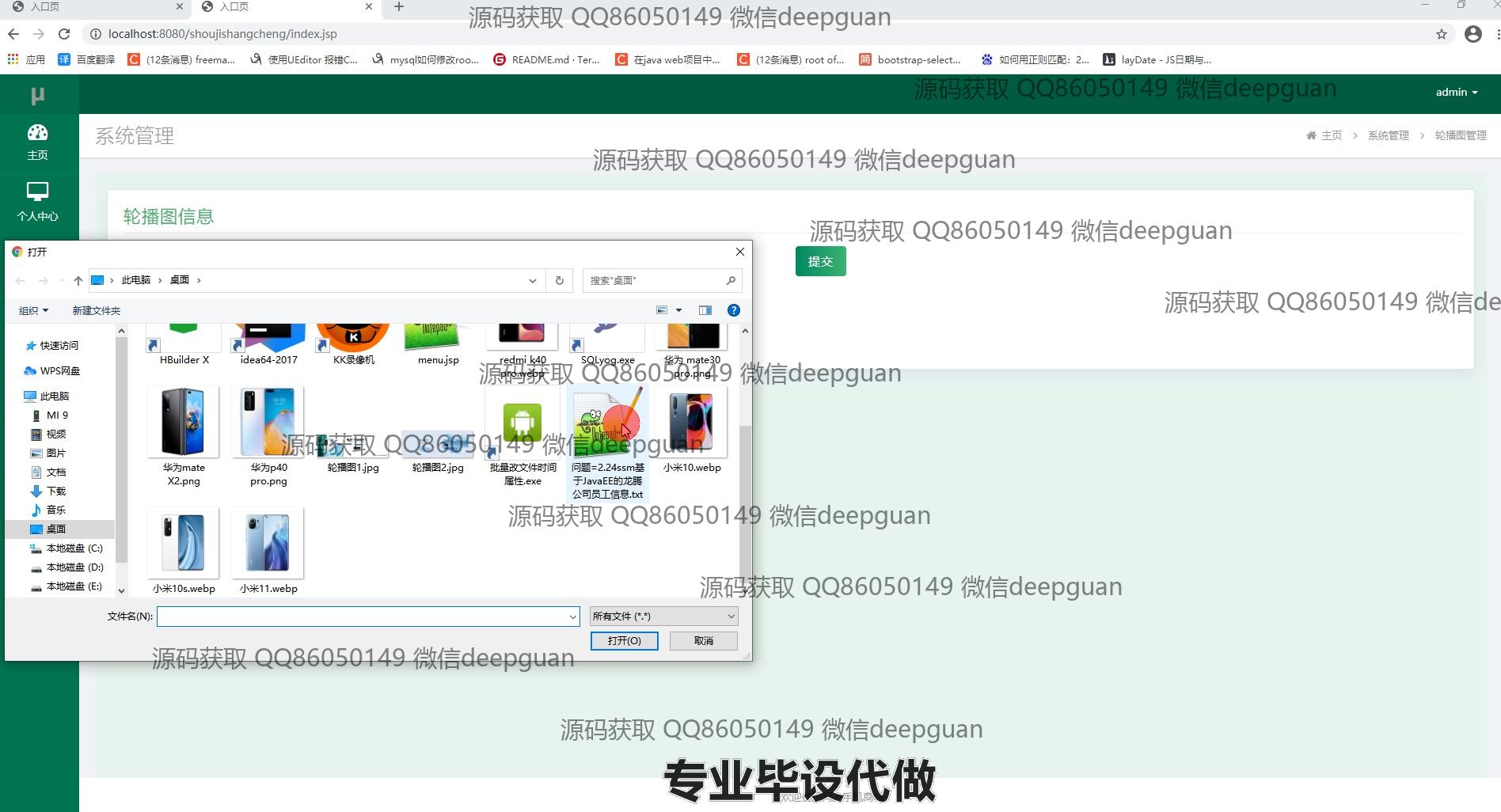Image resolution: width=1501 pixels, height=812 pixels.
Task: Select the 小米11.webp thumbnail
Action: 268,544
